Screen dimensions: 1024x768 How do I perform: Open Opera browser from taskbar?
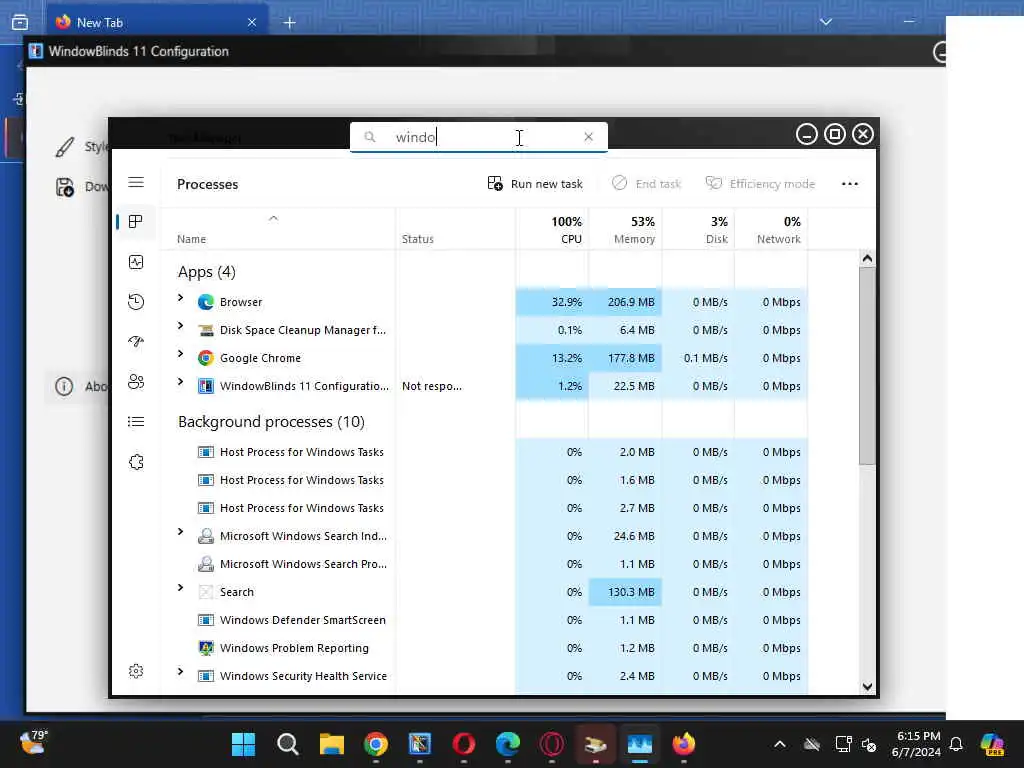pos(464,744)
